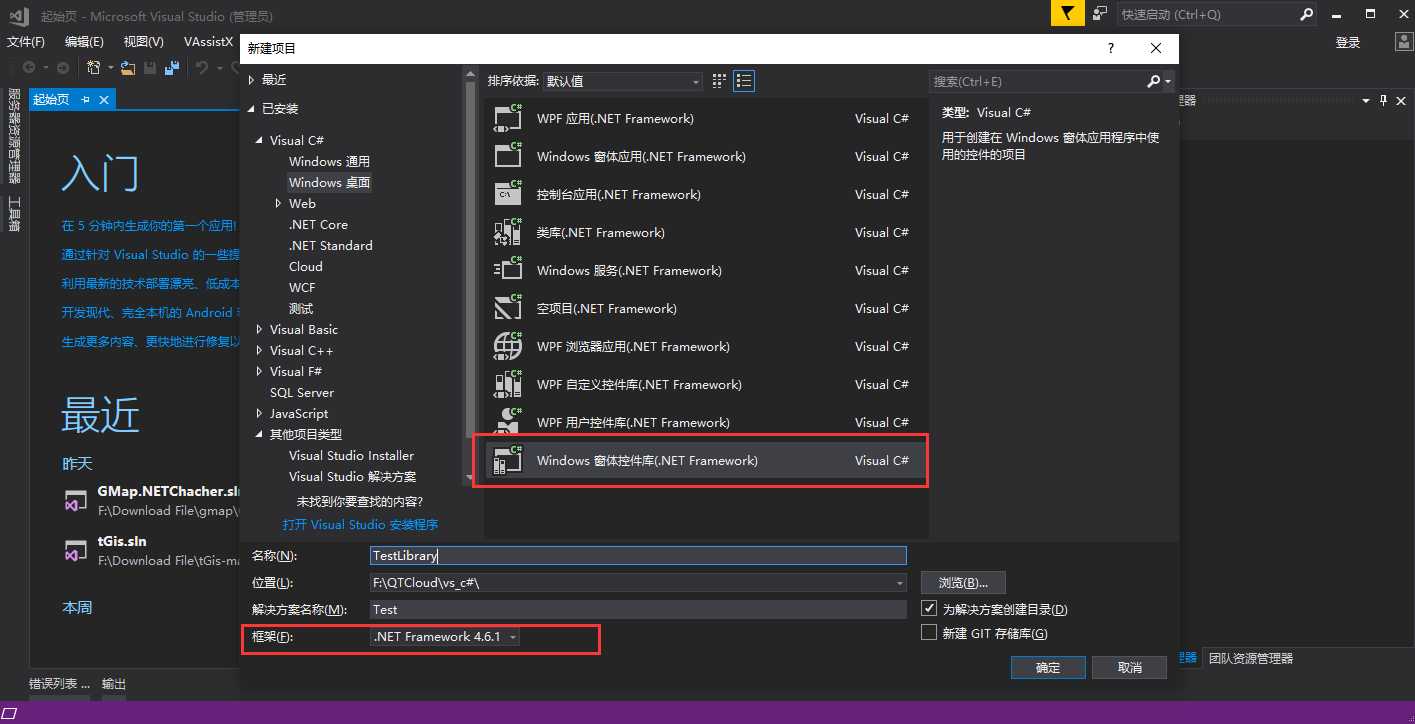This screenshot has height=724, width=1415.
Task: Click the WPF 自定义控件库 template icon
Action: coord(508,384)
